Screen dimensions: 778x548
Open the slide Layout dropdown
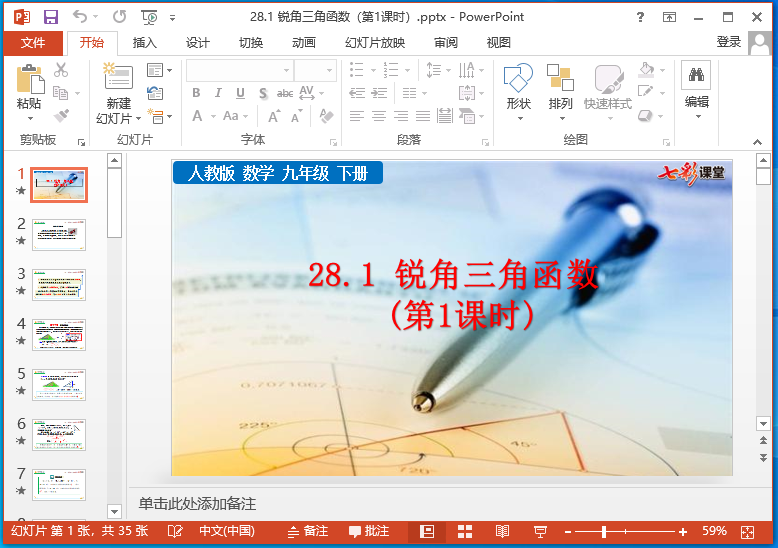point(159,70)
